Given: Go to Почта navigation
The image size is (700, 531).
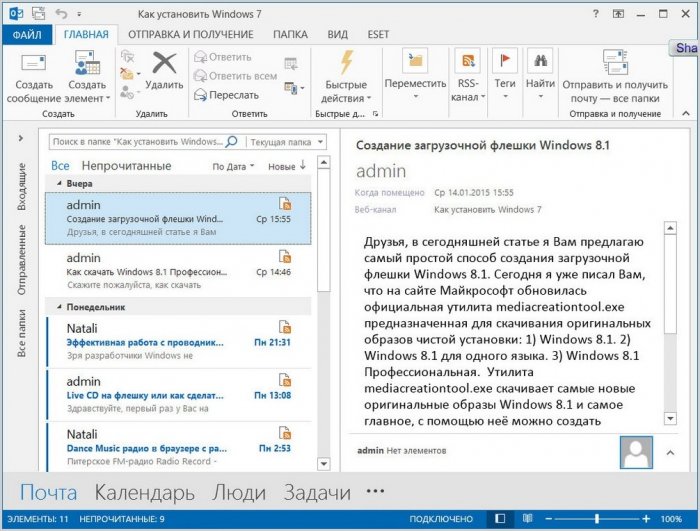Looking at the screenshot, I should tap(48, 492).
